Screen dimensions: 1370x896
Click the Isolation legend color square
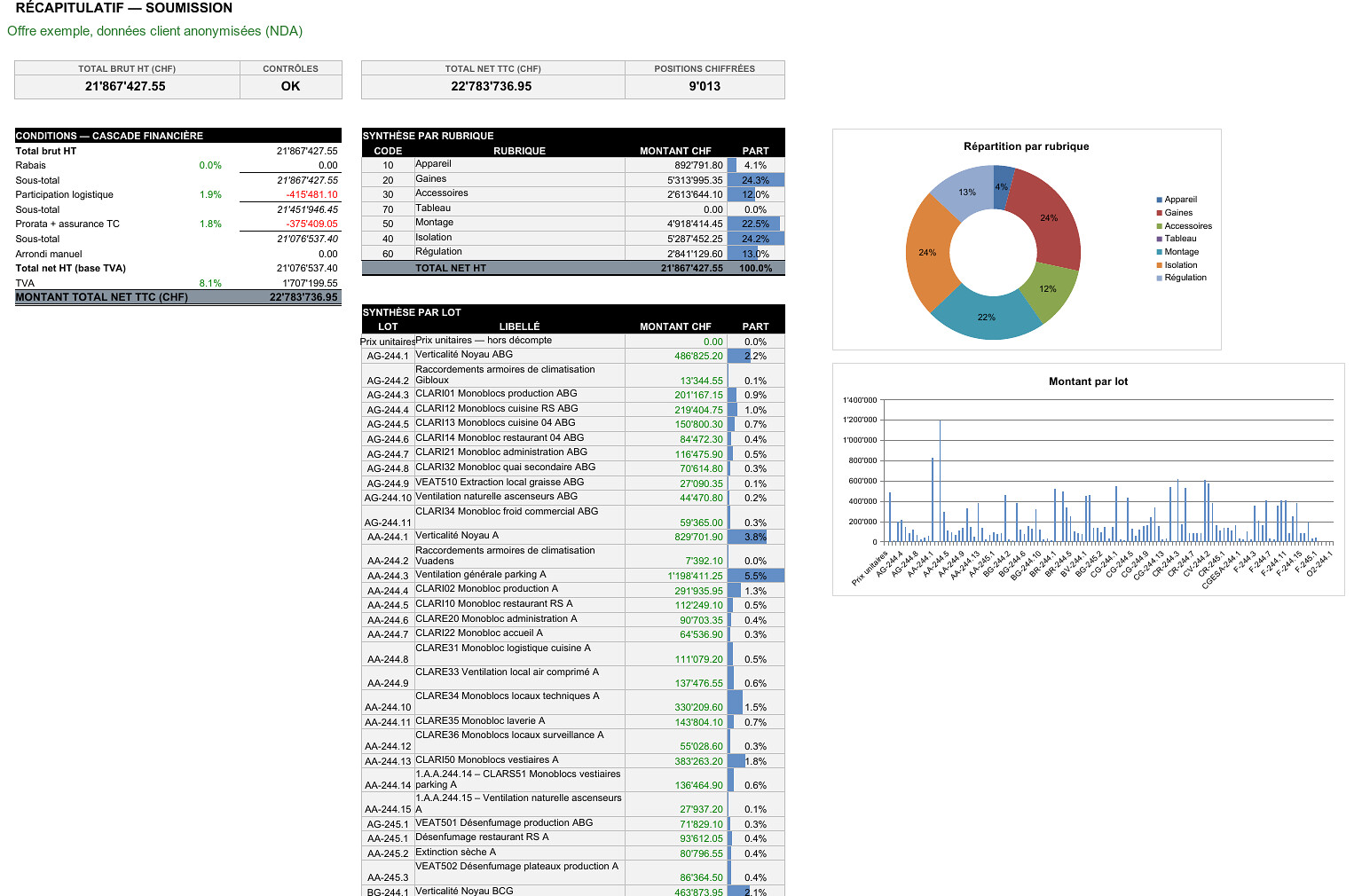click(1159, 265)
